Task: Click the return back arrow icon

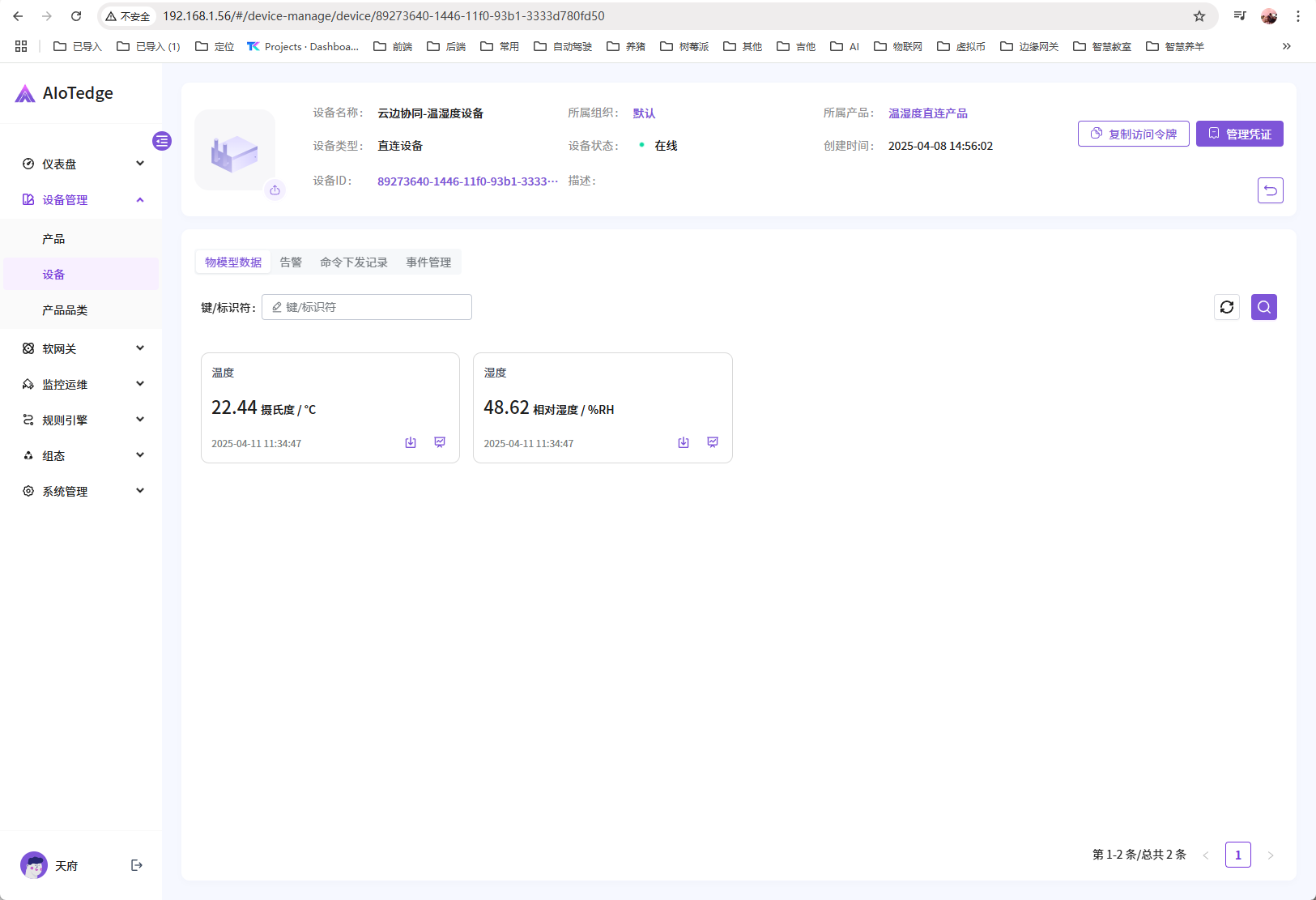Action: pos(1270,190)
